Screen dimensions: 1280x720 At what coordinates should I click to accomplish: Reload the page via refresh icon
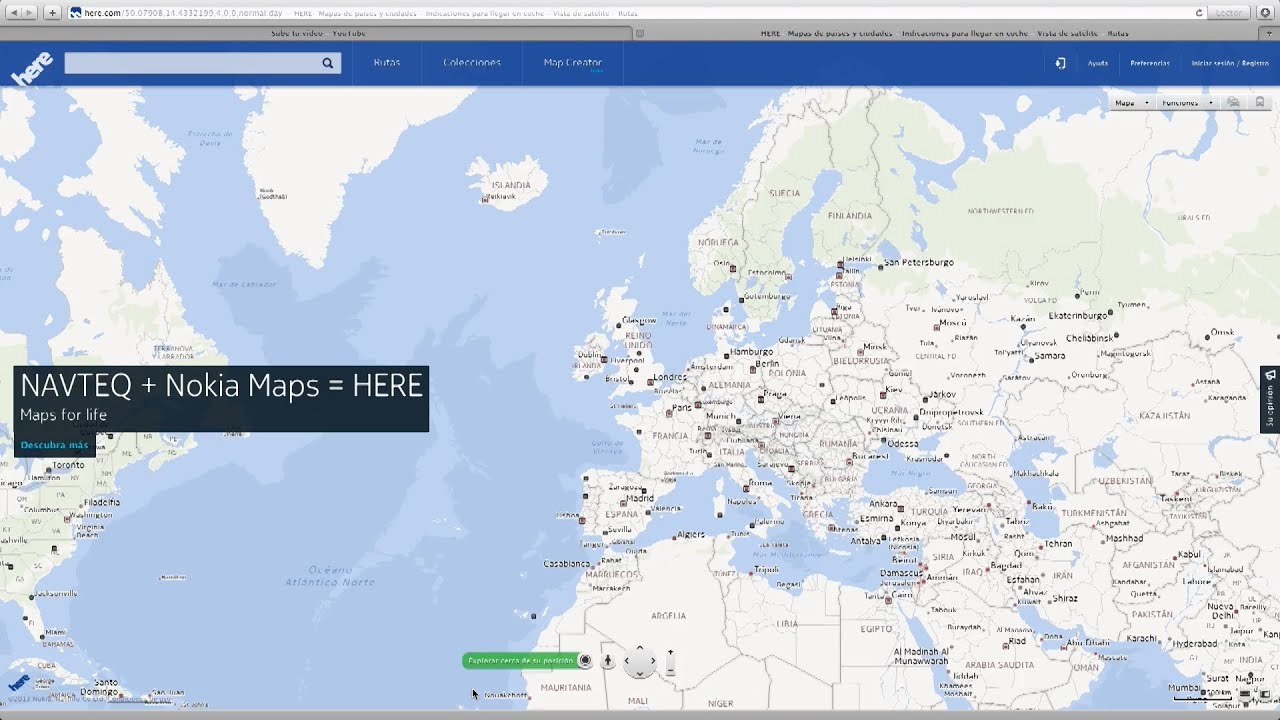[x=1199, y=12]
